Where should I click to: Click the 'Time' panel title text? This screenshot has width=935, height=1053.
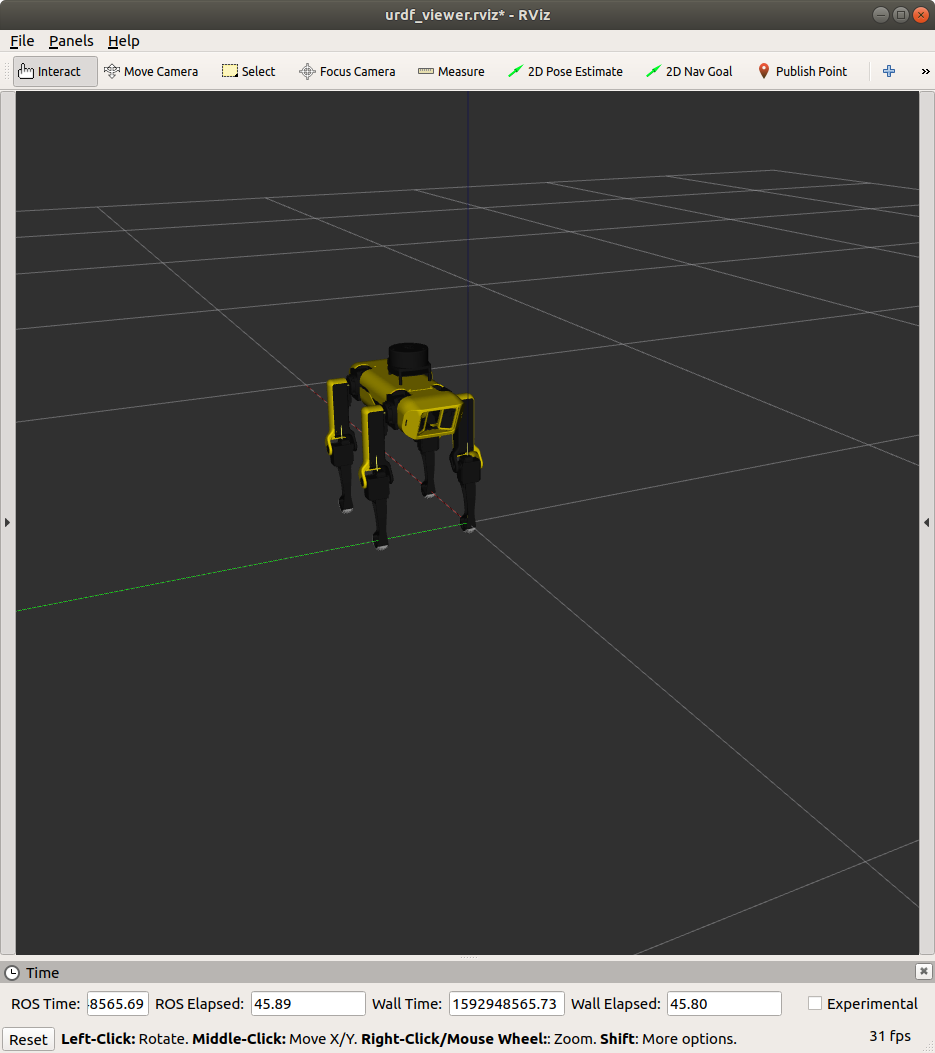pyautogui.click(x=42, y=972)
